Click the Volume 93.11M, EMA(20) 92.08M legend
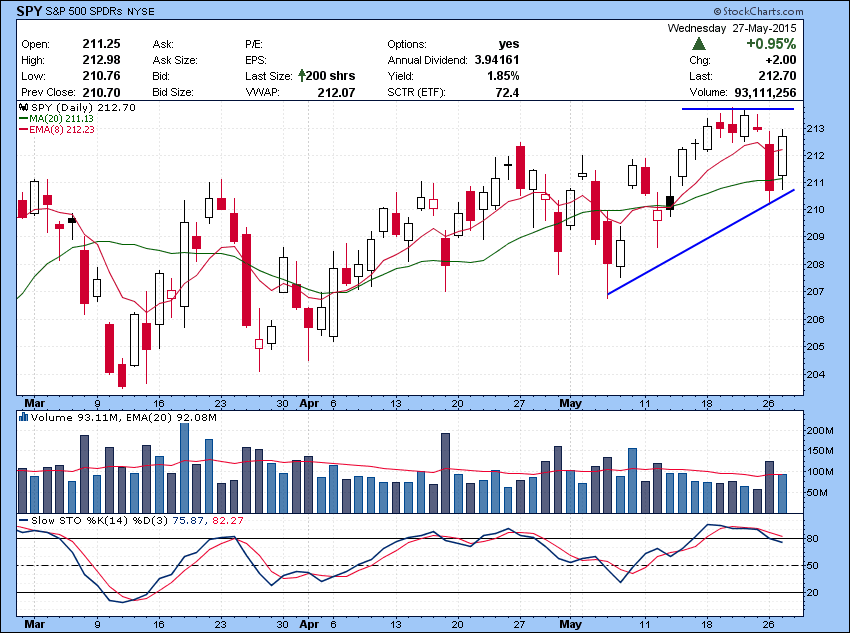850x633 pixels. point(124,417)
